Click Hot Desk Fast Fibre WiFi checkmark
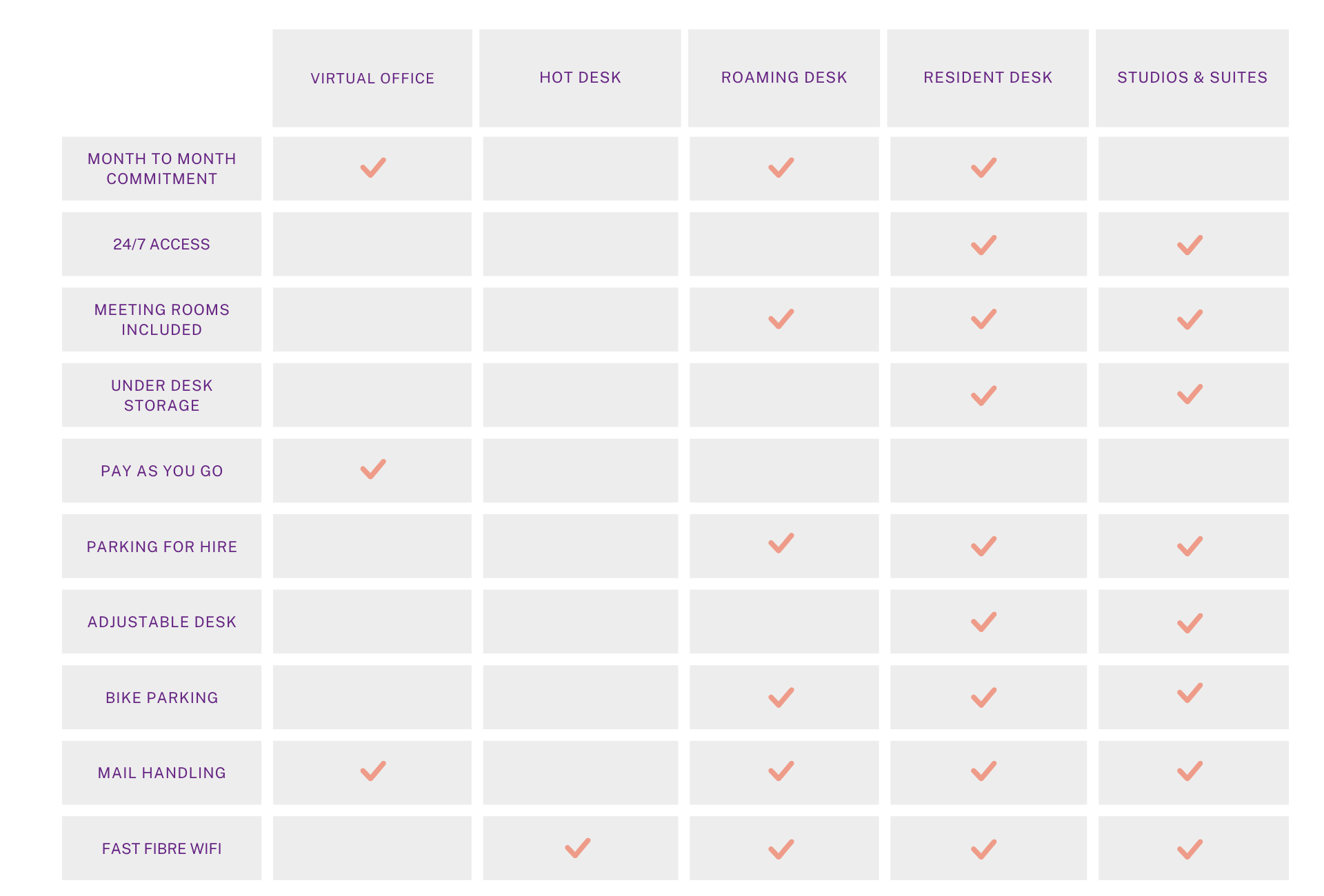1324x896 pixels. tap(578, 848)
